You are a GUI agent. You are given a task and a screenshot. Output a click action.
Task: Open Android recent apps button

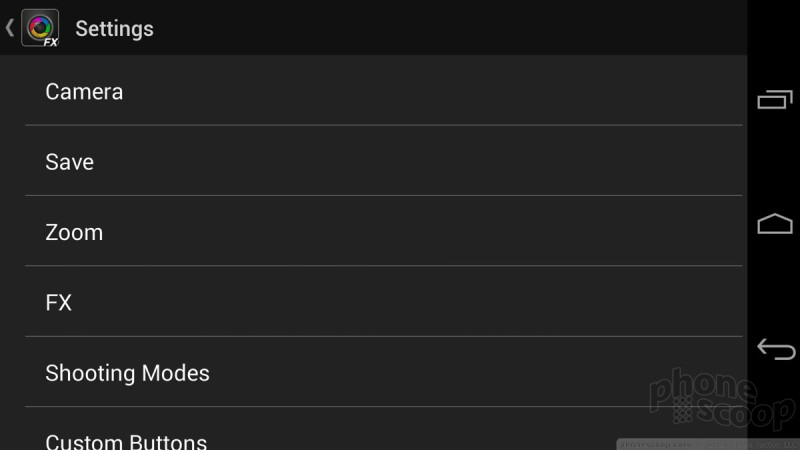pyautogui.click(x=774, y=99)
